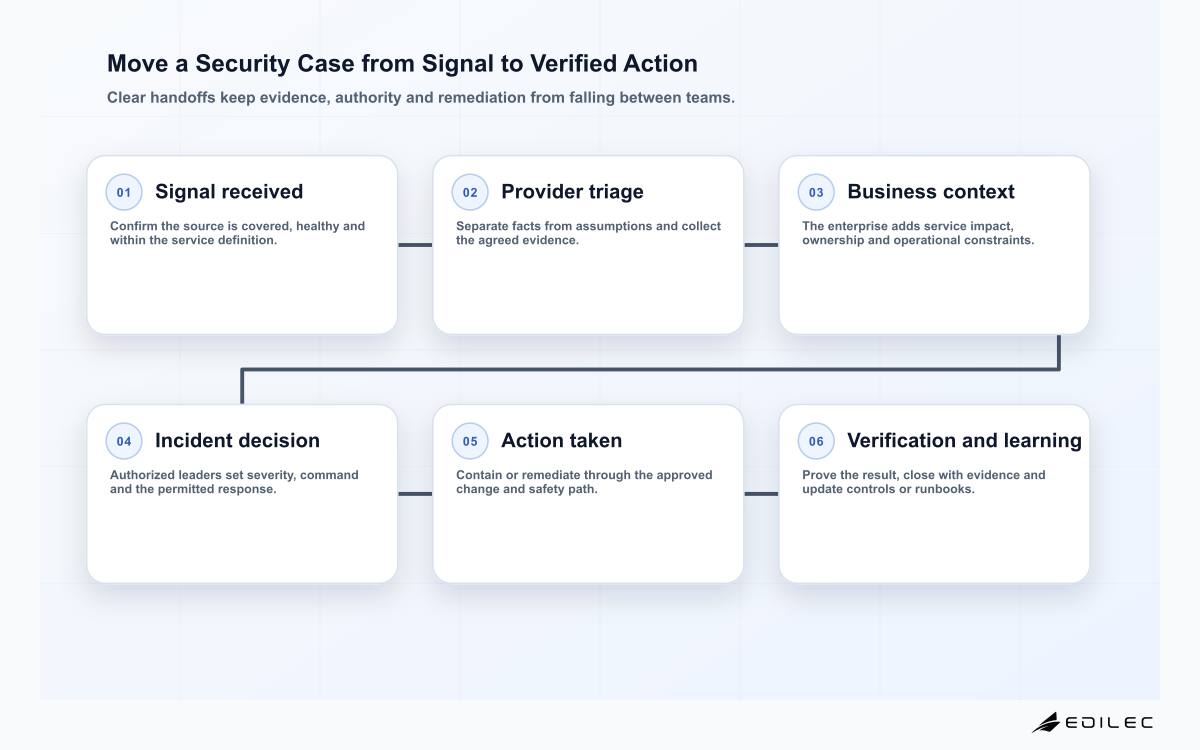
Task: Click the description under Signal received
Action: [238, 233]
